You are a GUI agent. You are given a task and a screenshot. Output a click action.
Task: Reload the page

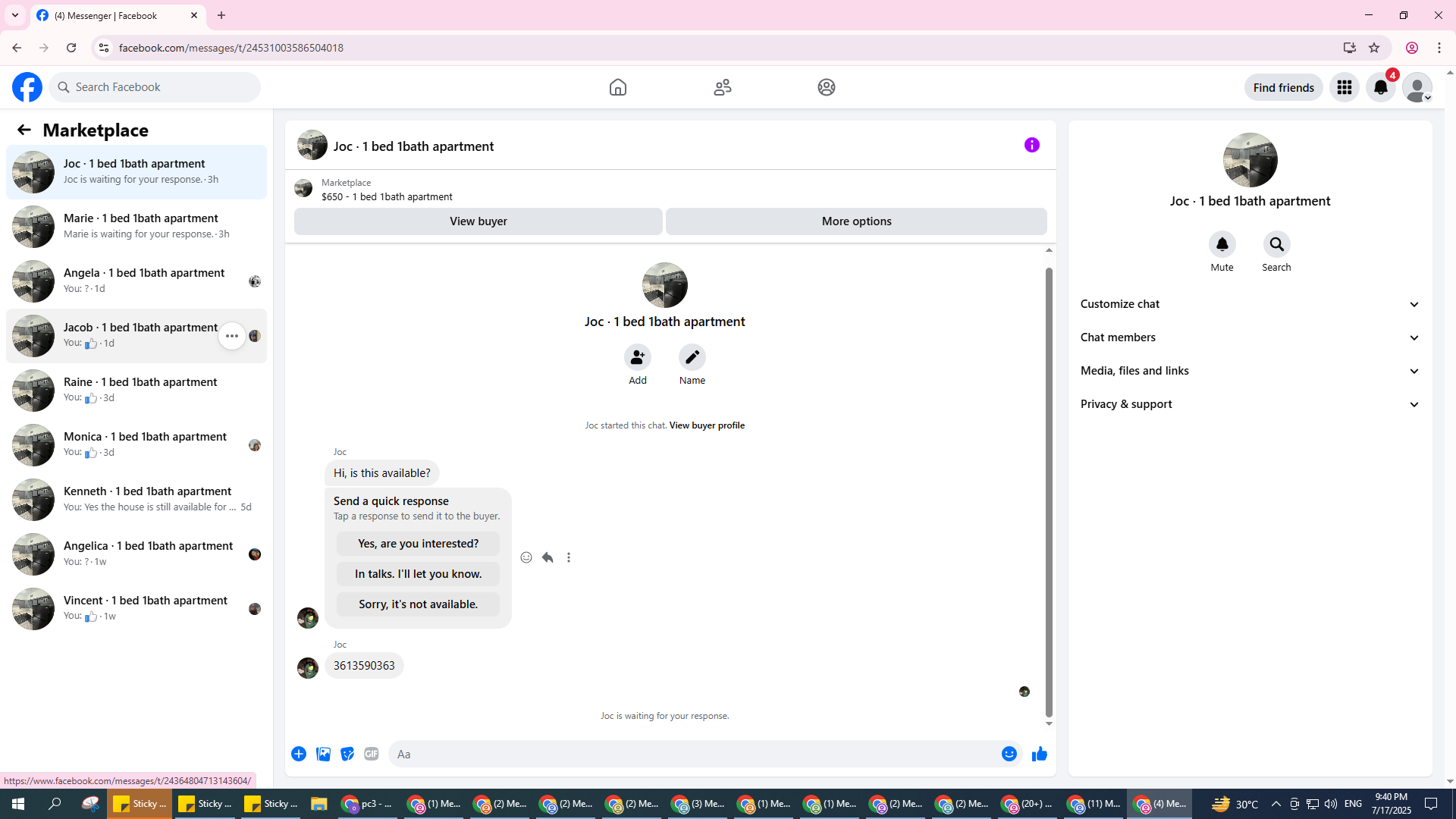[71, 48]
